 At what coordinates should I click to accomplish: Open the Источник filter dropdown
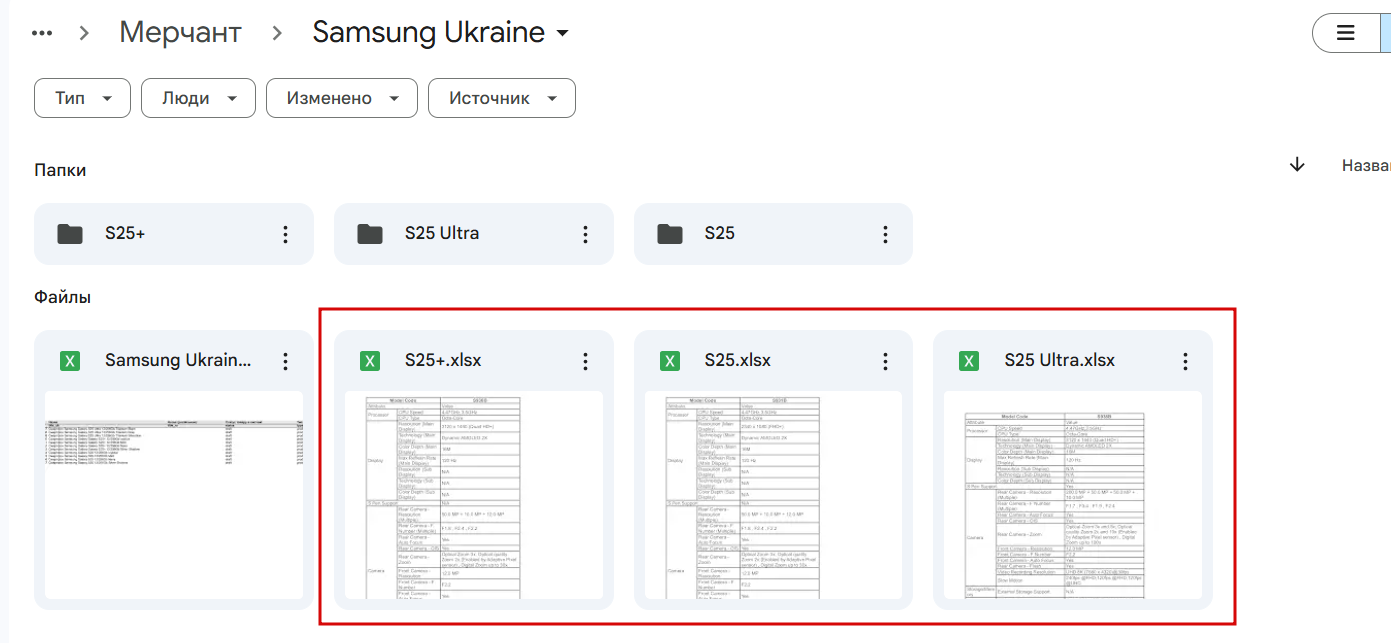pyautogui.click(x=502, y=98)
